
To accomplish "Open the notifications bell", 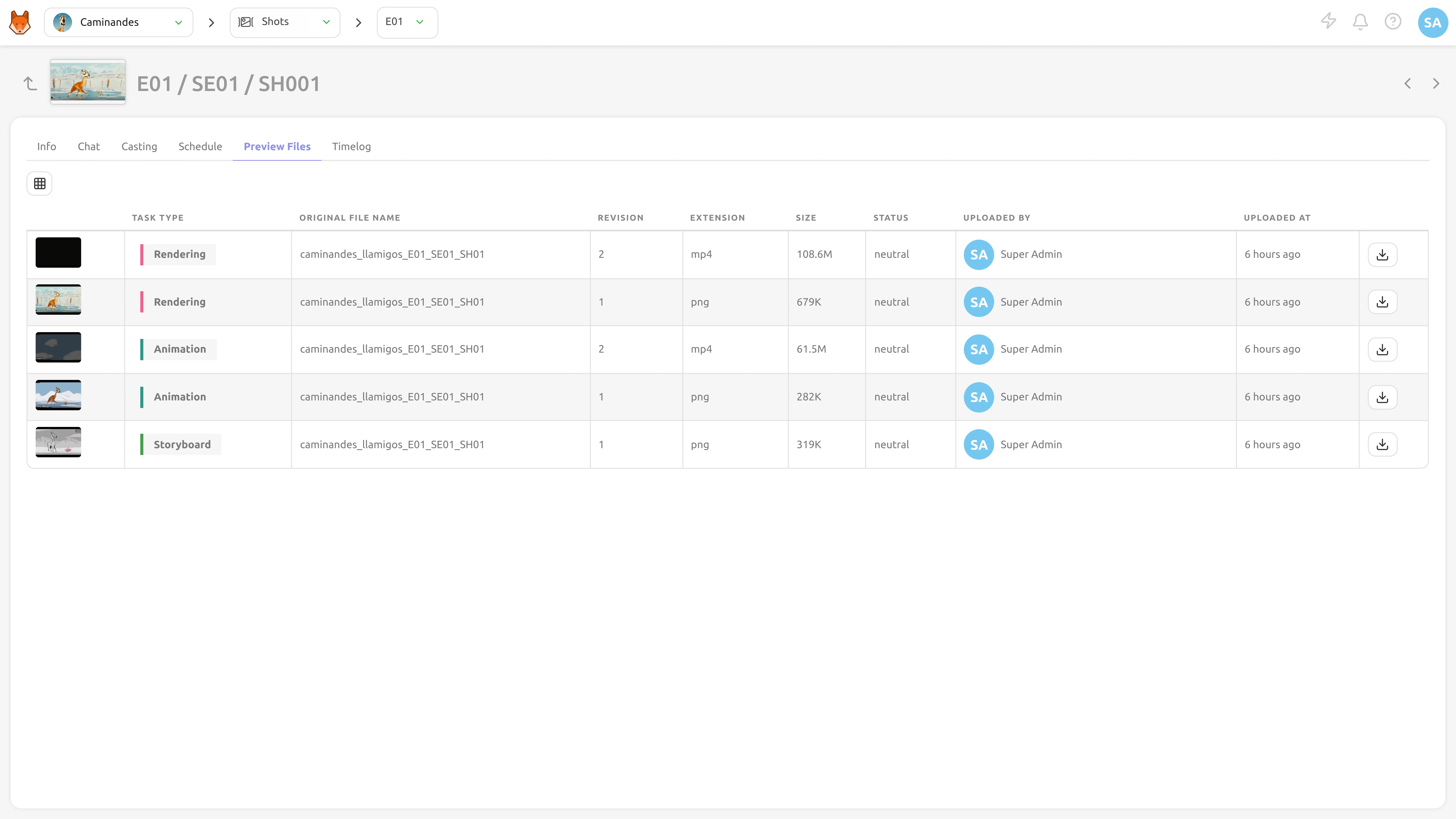I will click(x=1360, y=22).
